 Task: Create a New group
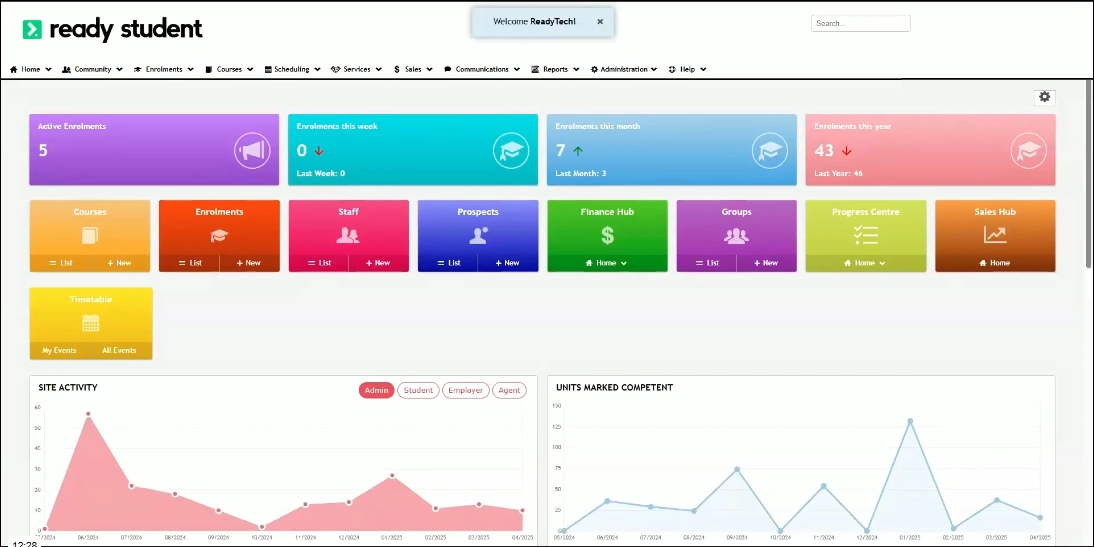766,263
